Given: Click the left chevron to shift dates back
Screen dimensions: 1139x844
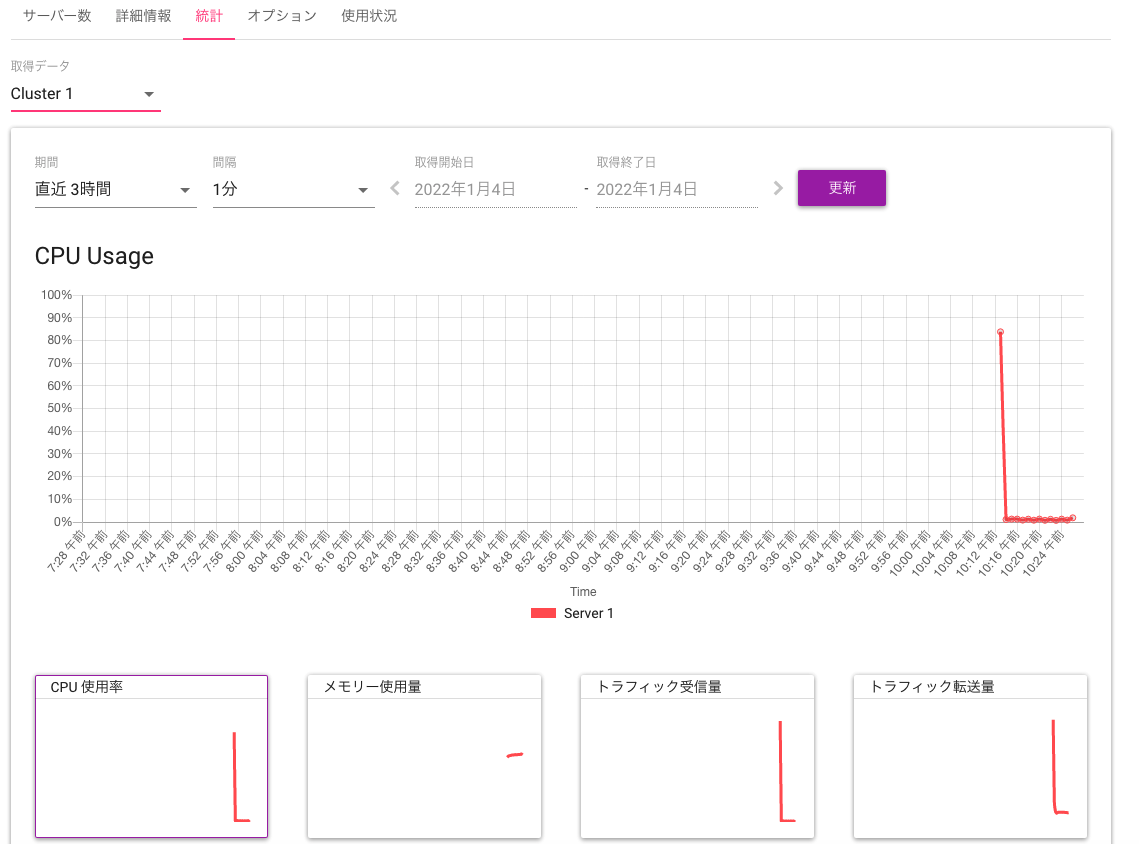Looking at the screenshot, I should click(x=394, y=188).
